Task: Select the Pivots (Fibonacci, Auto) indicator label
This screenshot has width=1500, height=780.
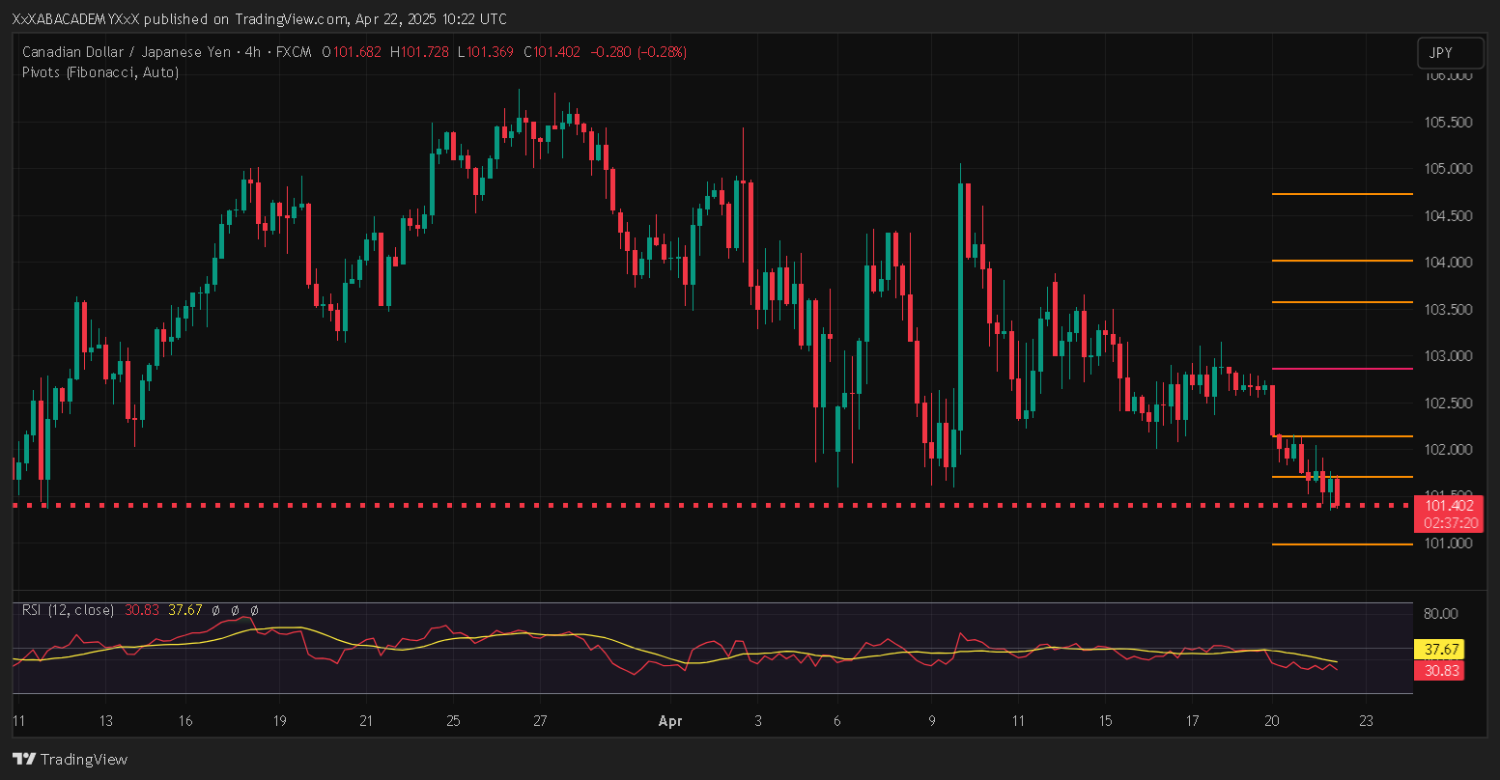Action: coord(100,72)
